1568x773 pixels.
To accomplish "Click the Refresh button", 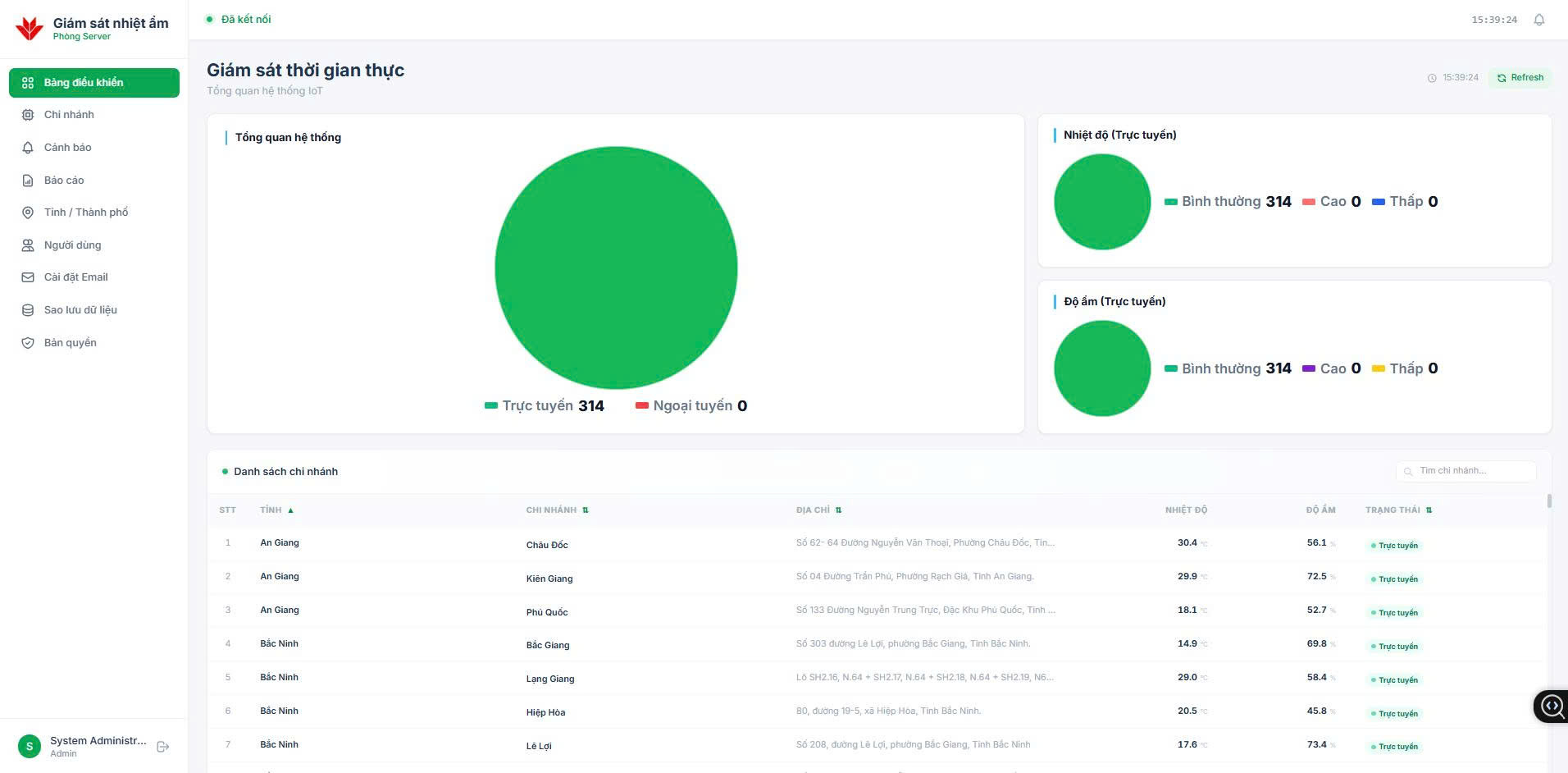I will tap(1520, 78).
